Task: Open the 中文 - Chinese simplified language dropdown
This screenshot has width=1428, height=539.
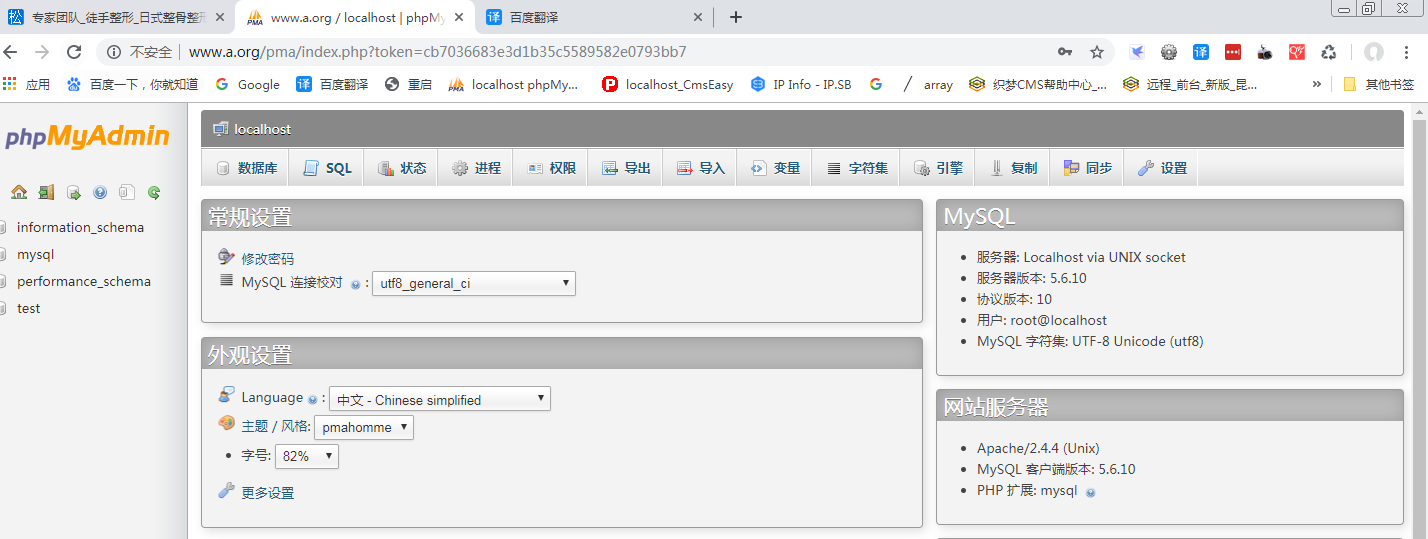Action: (440, 399)
